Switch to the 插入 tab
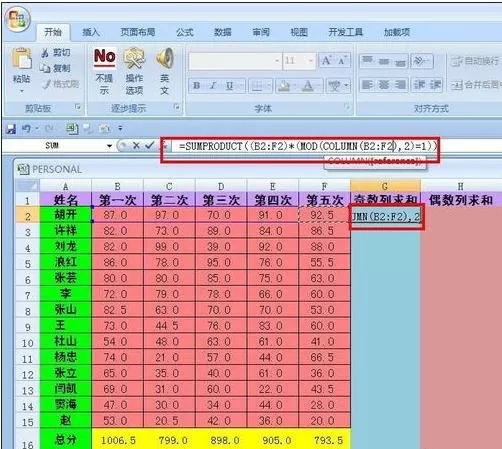 [x=91, y=32]
